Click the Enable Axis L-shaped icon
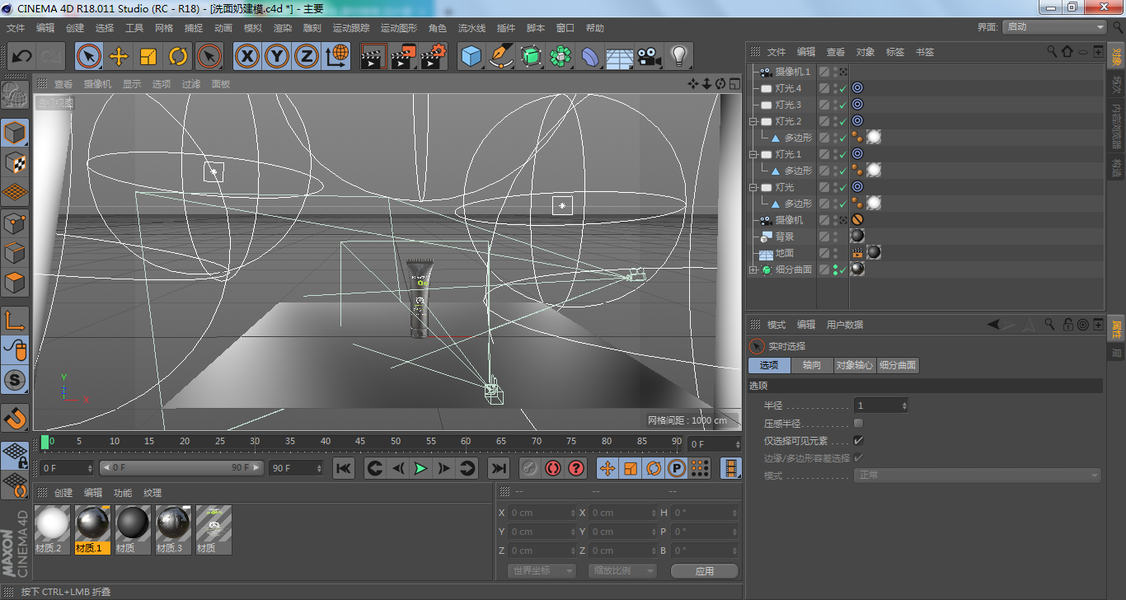1126x600 pixels. 14,320
